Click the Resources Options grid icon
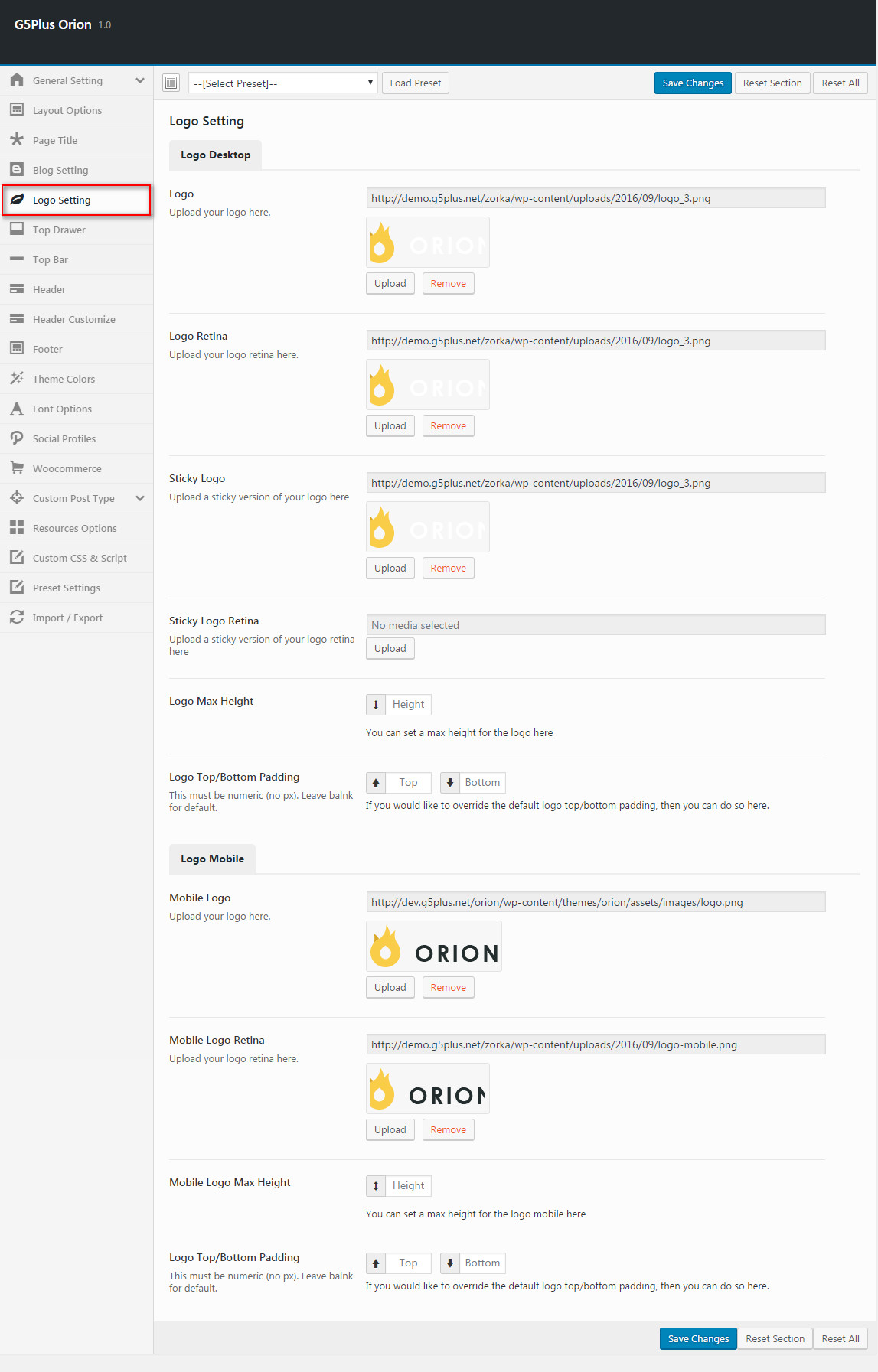 point(17,528)
